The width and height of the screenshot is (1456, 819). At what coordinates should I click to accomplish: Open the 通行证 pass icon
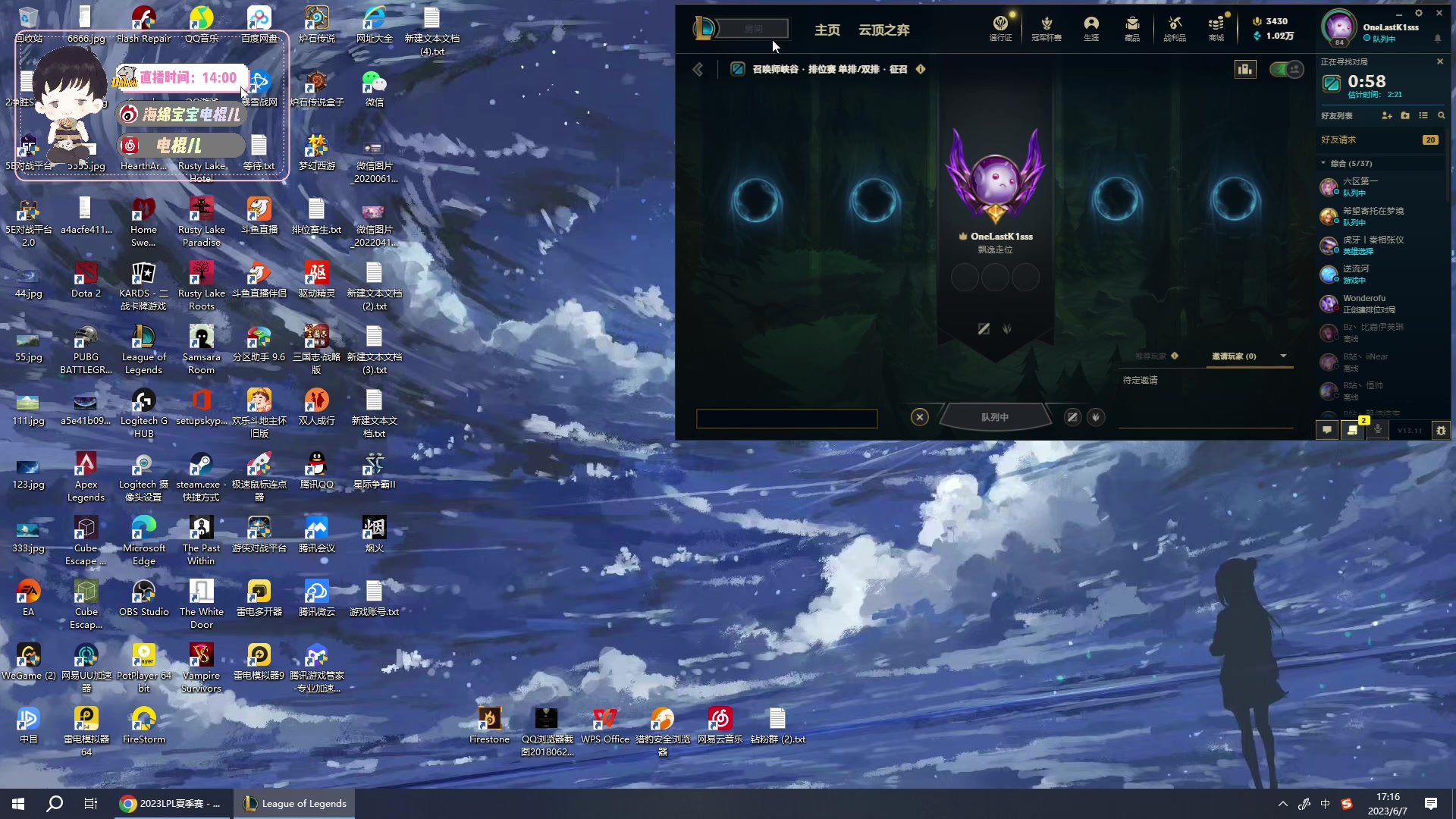tap(1000, 28)
